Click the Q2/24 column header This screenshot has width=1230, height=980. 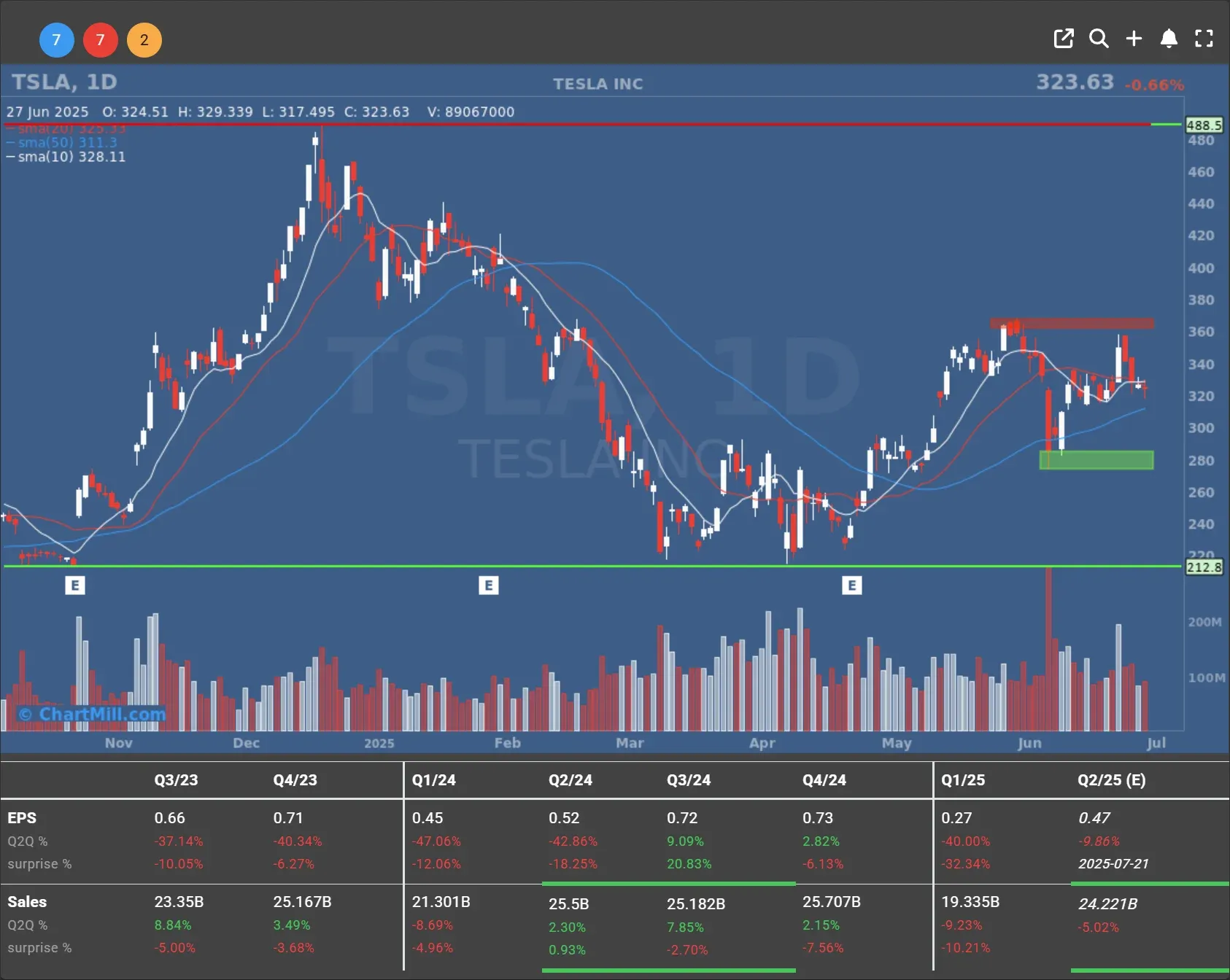[570, 780]
